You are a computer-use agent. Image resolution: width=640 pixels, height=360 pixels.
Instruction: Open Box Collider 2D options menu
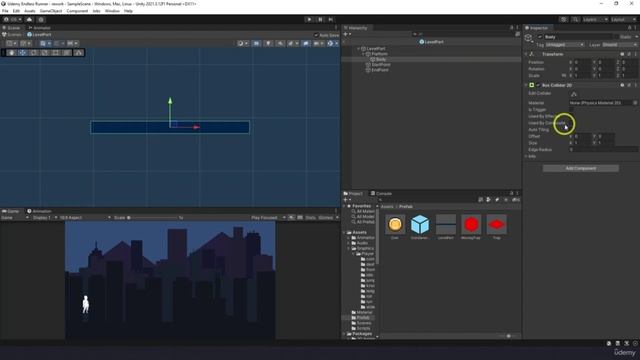pyautogui.click(x=636, y=85)
